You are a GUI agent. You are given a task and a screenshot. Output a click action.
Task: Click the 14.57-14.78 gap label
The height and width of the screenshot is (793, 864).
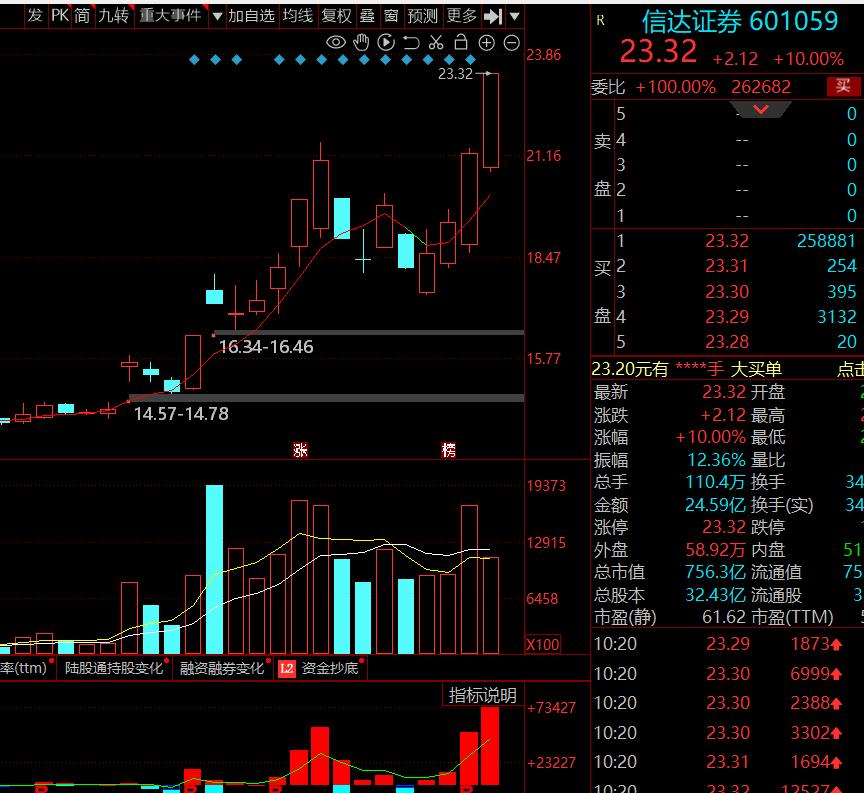(x=181, y=414)
